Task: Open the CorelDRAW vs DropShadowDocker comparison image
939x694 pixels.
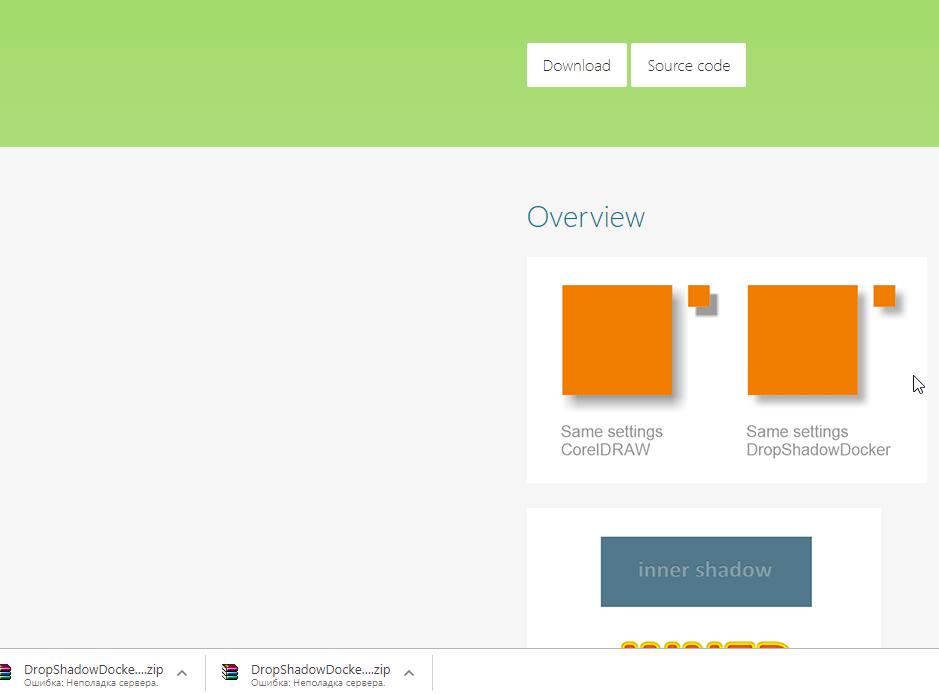Action: point(726,370)
